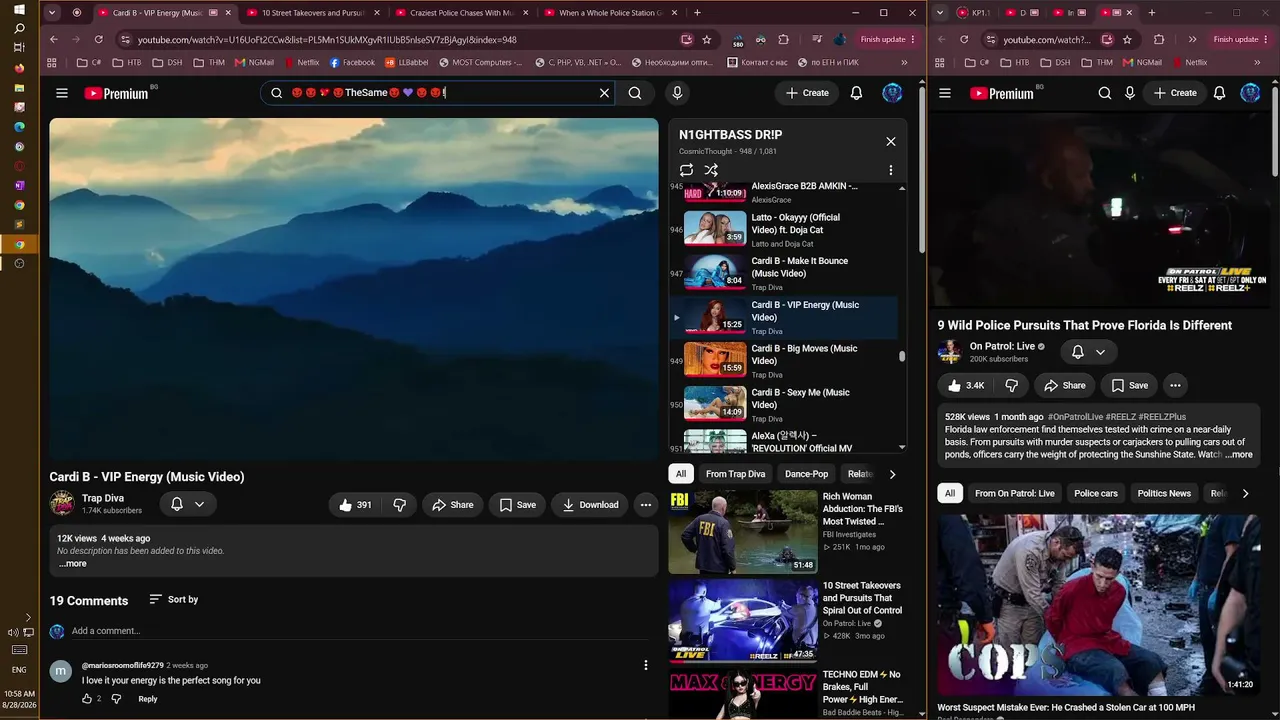Open the HTB bookmarks folder in left browser
Viewport: 1280px width, 720px height.
pos(125,62)
